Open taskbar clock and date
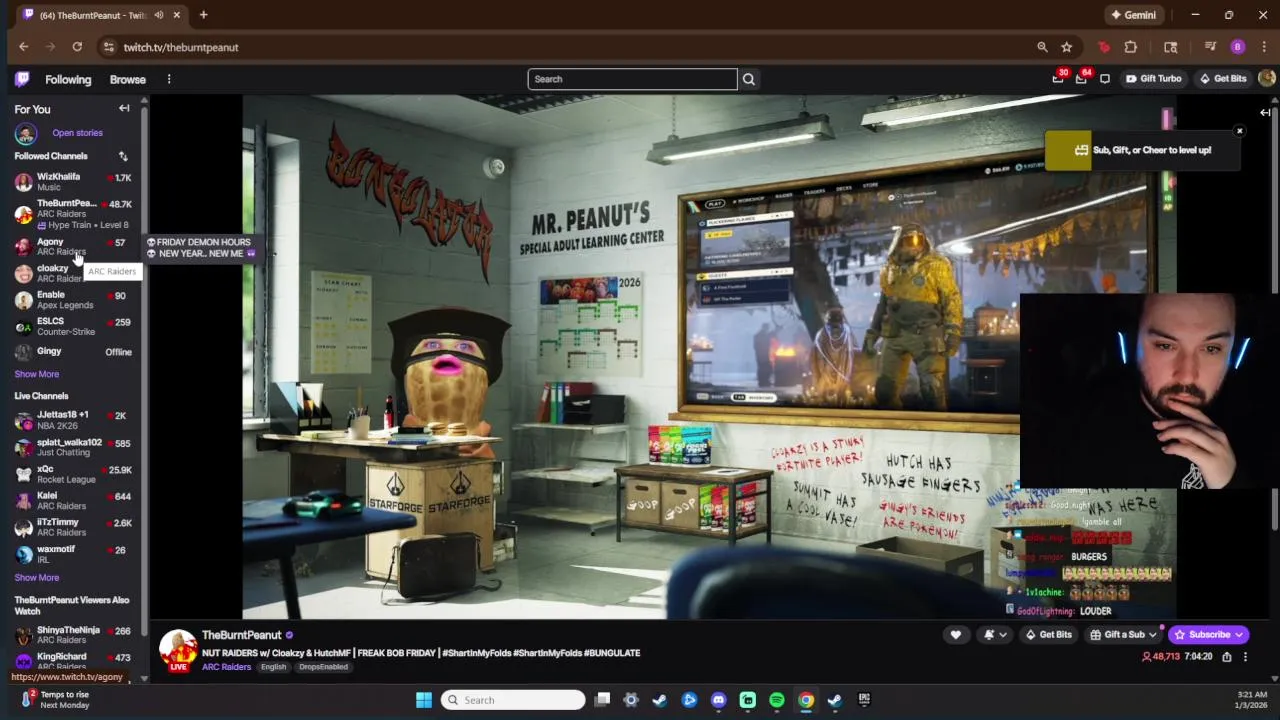Viewport: 1280px width, 720px height. [1251, 700]
